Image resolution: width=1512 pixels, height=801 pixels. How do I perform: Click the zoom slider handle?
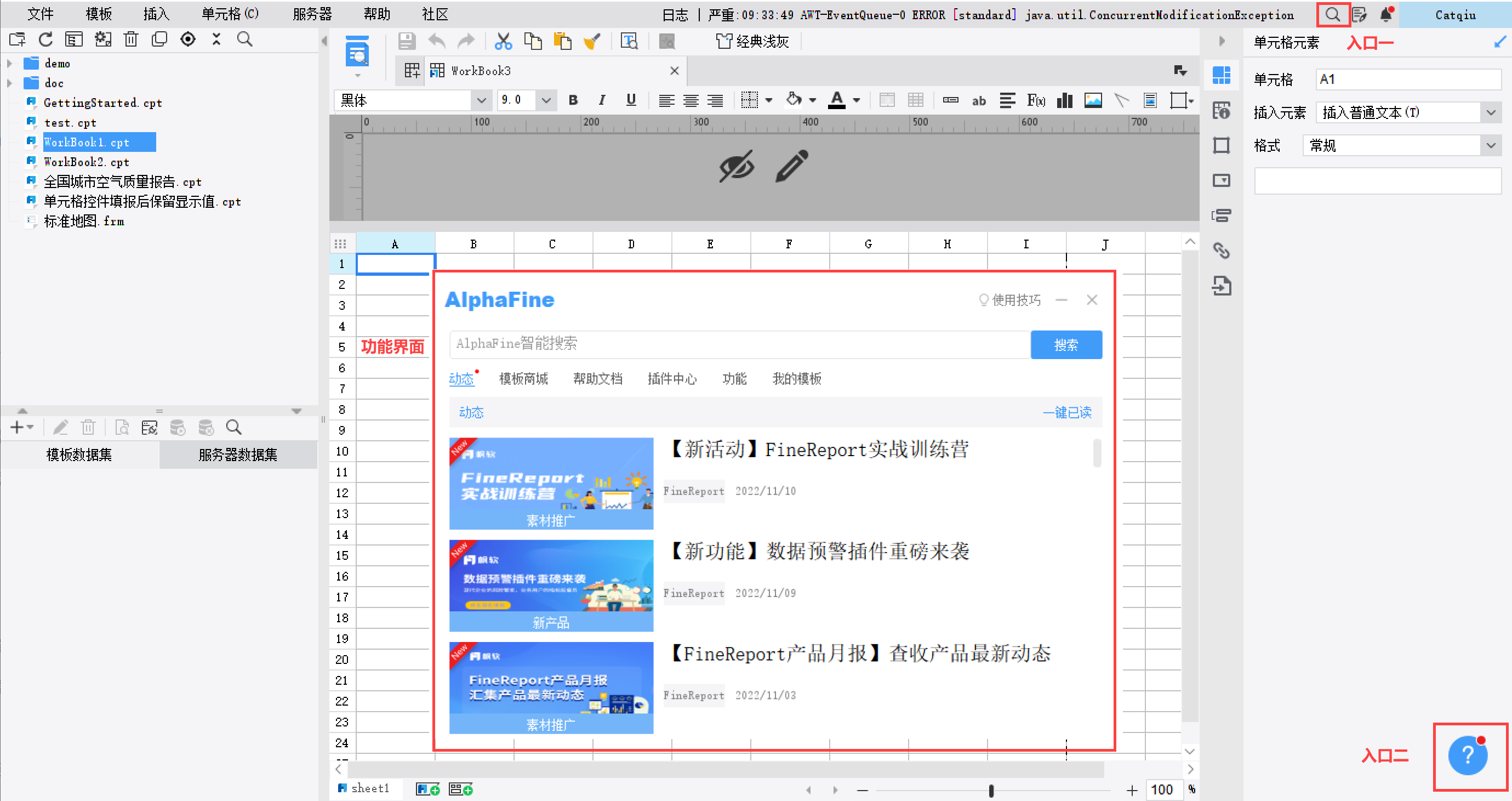tap(991, 791)
